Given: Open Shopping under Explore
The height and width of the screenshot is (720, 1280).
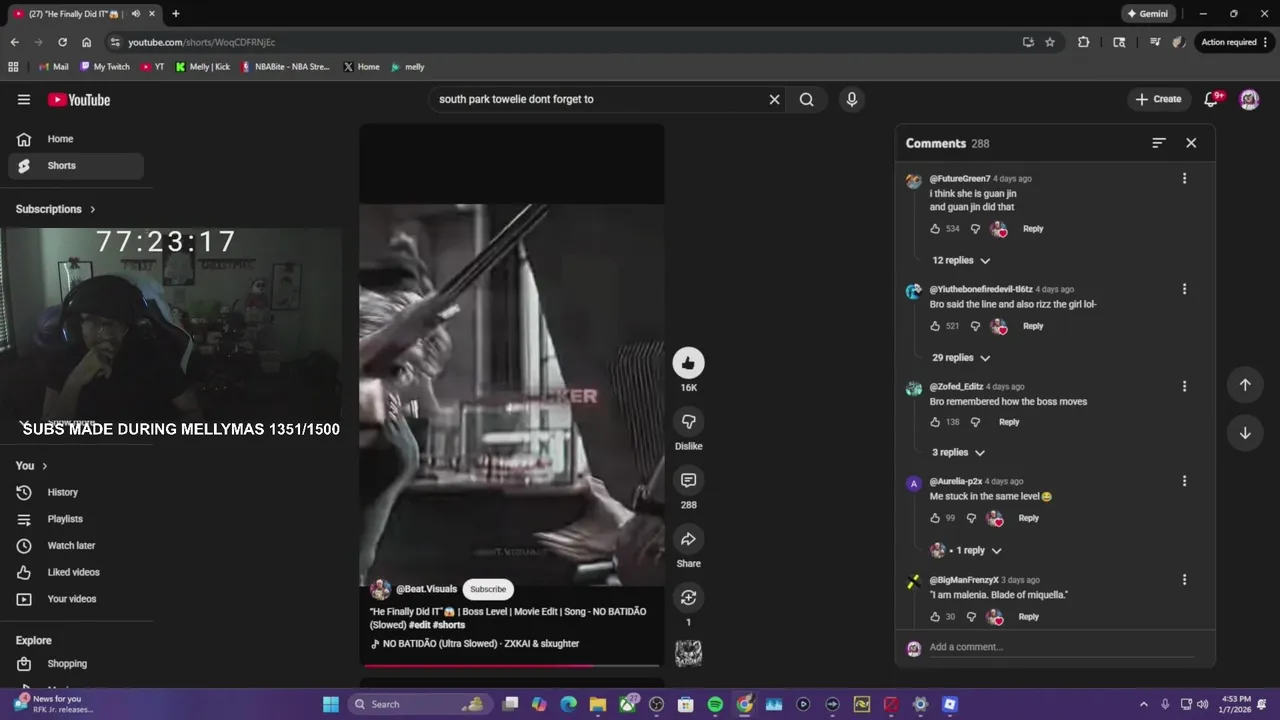Looking at the screenshot, I should (76, 664).
